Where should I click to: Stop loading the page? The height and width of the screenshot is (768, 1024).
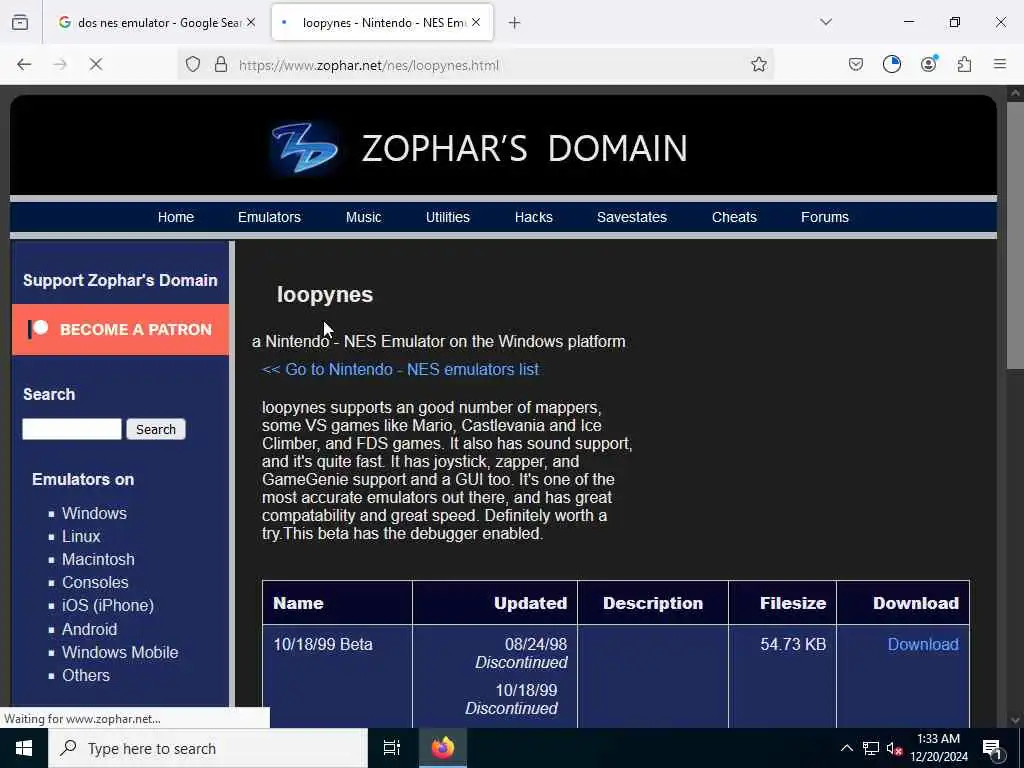[x=96, y=64]
